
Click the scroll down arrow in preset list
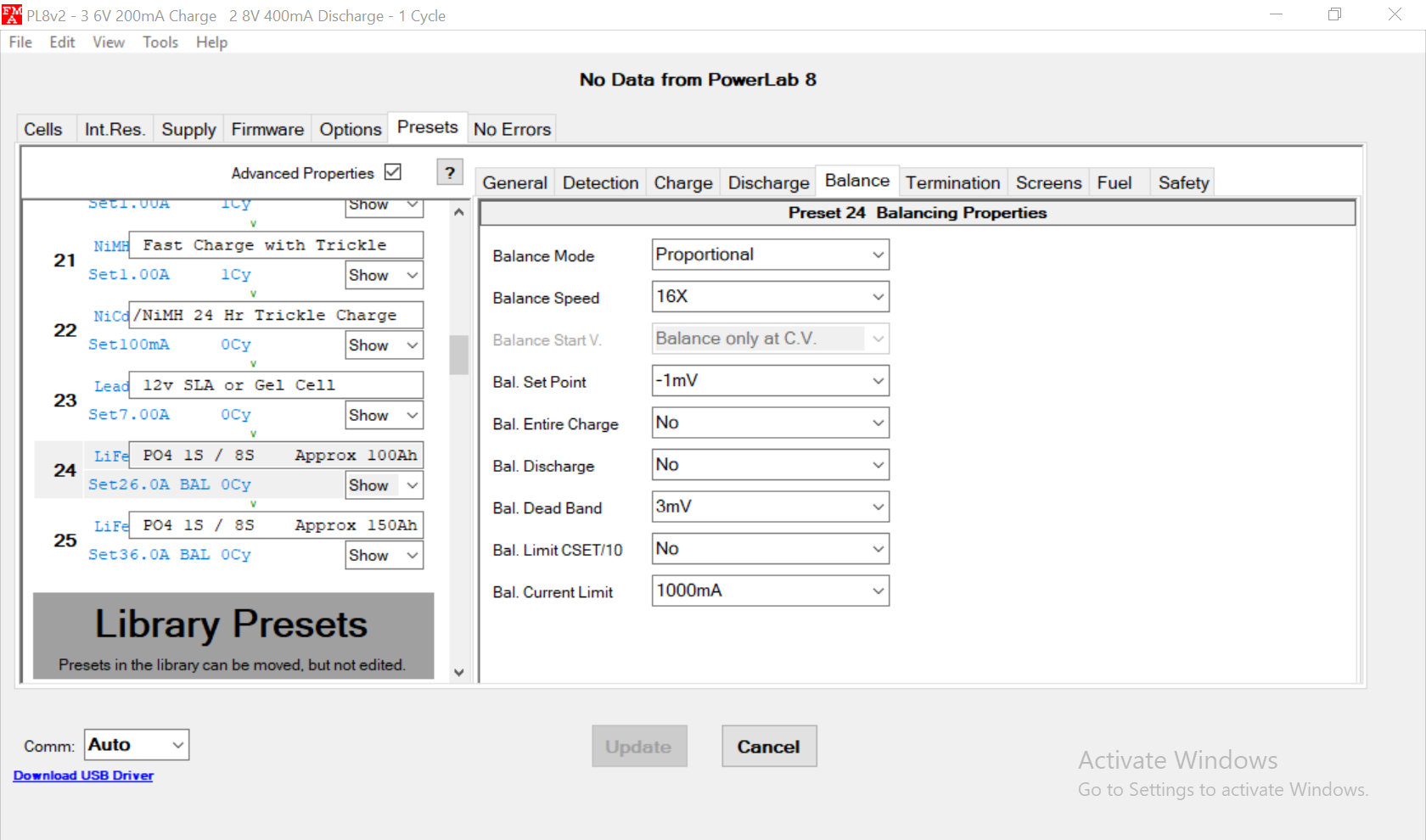point(458,672)
